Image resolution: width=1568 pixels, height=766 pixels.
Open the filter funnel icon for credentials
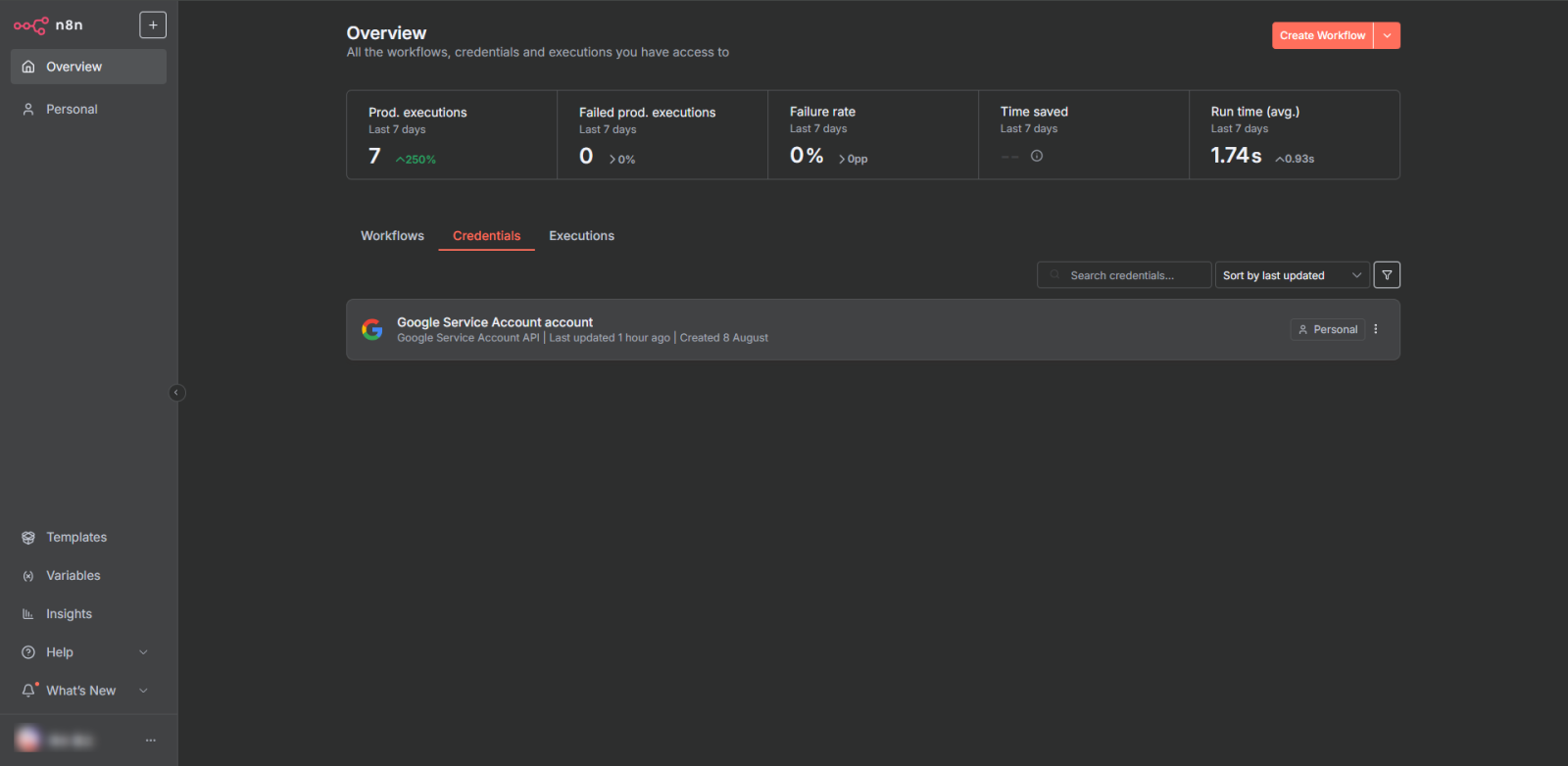coord(1387,275)
